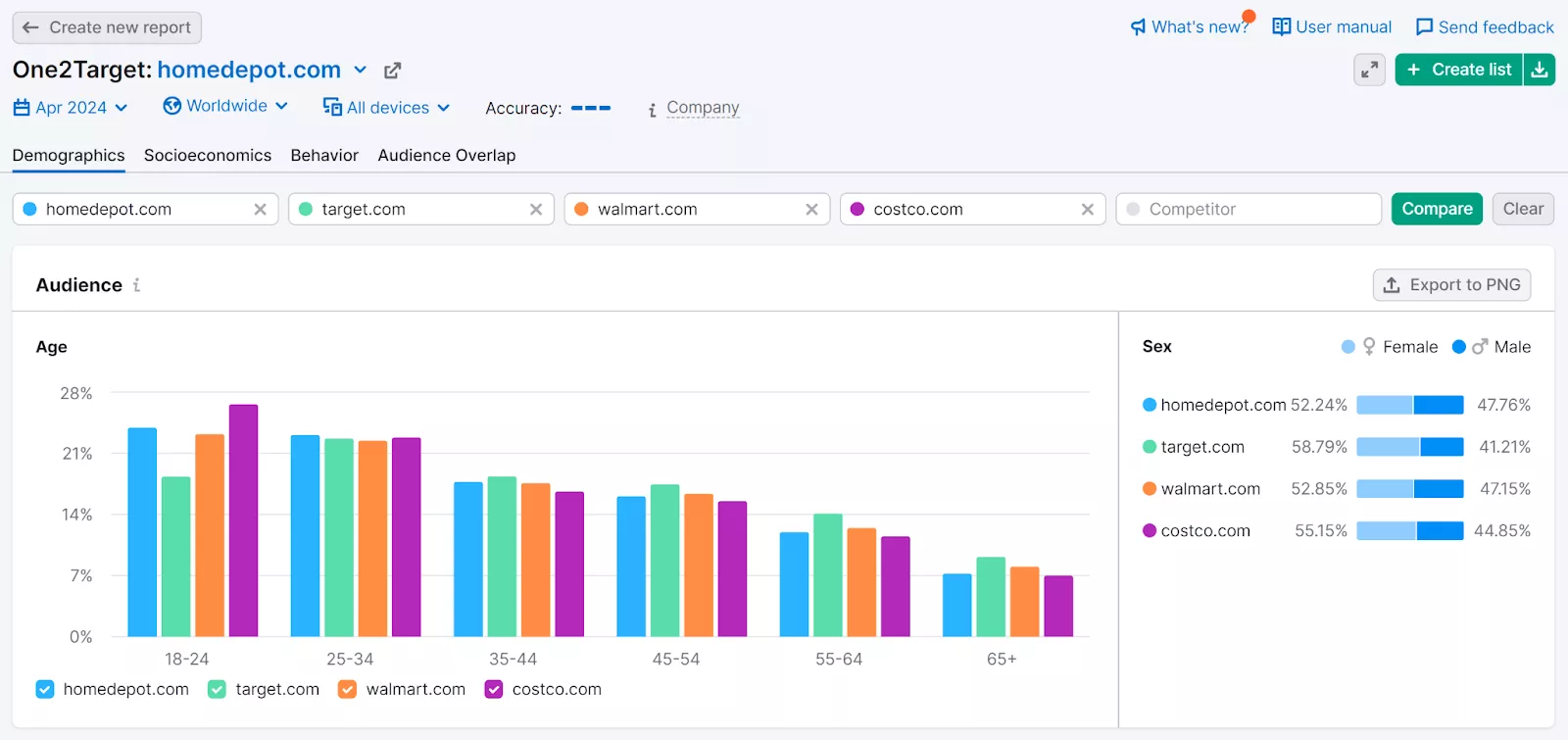
Task: Click the homedepot.com sex ratio bar
Action: 1410,405
